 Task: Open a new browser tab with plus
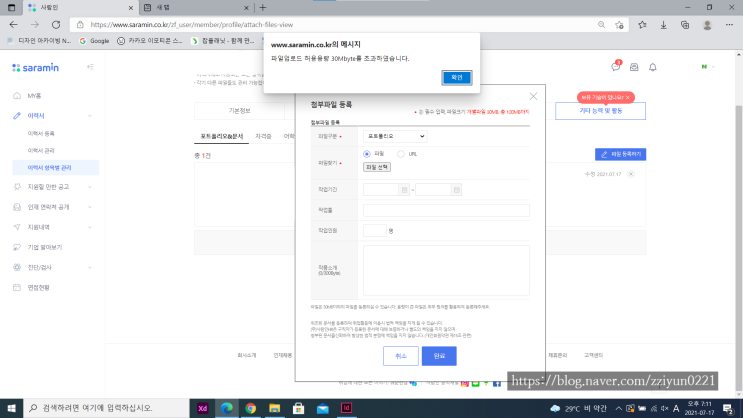point(263,8)
